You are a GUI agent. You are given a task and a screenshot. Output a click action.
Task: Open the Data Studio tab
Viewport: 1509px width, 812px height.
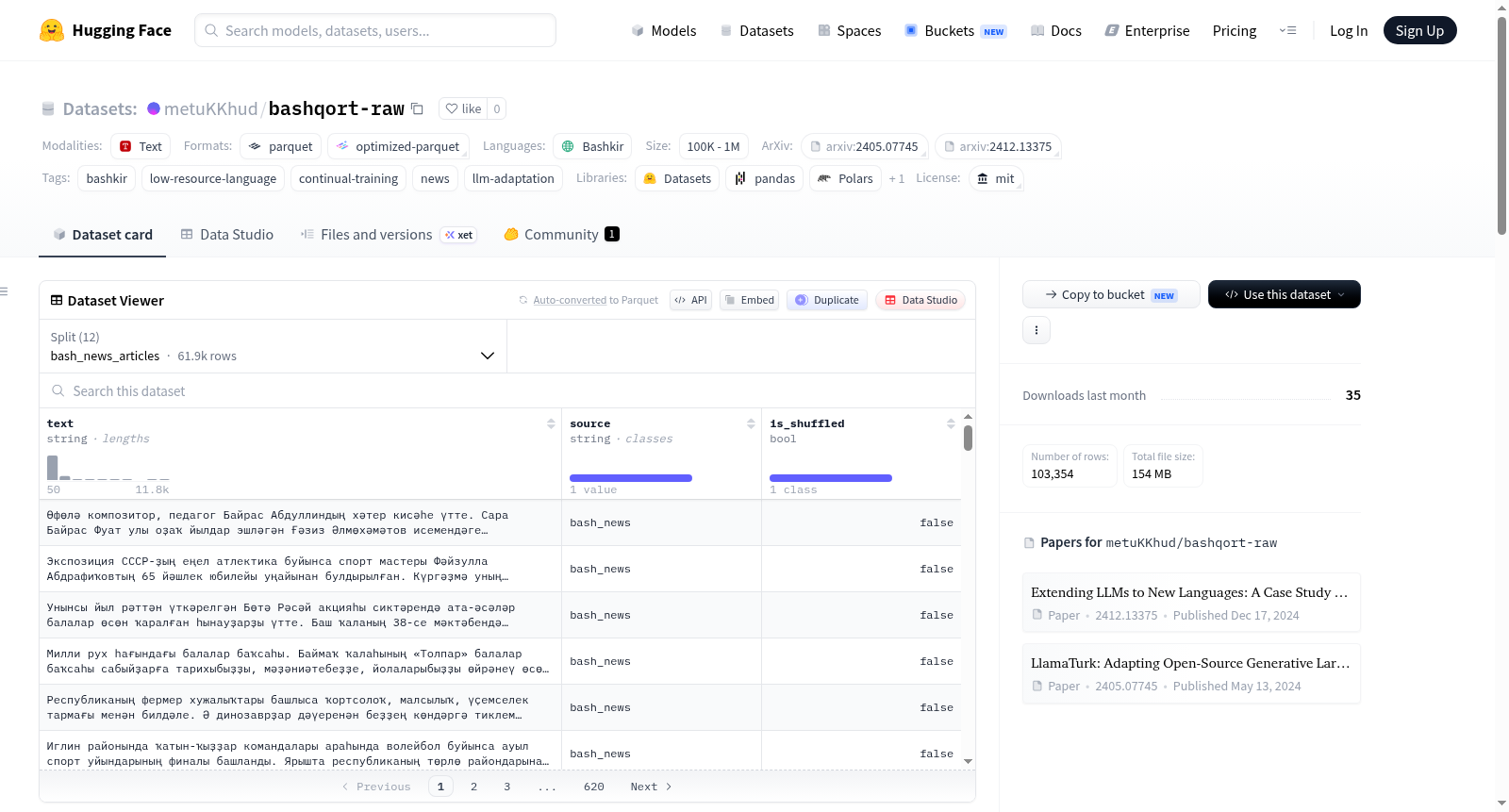click(x=227, y=235)
